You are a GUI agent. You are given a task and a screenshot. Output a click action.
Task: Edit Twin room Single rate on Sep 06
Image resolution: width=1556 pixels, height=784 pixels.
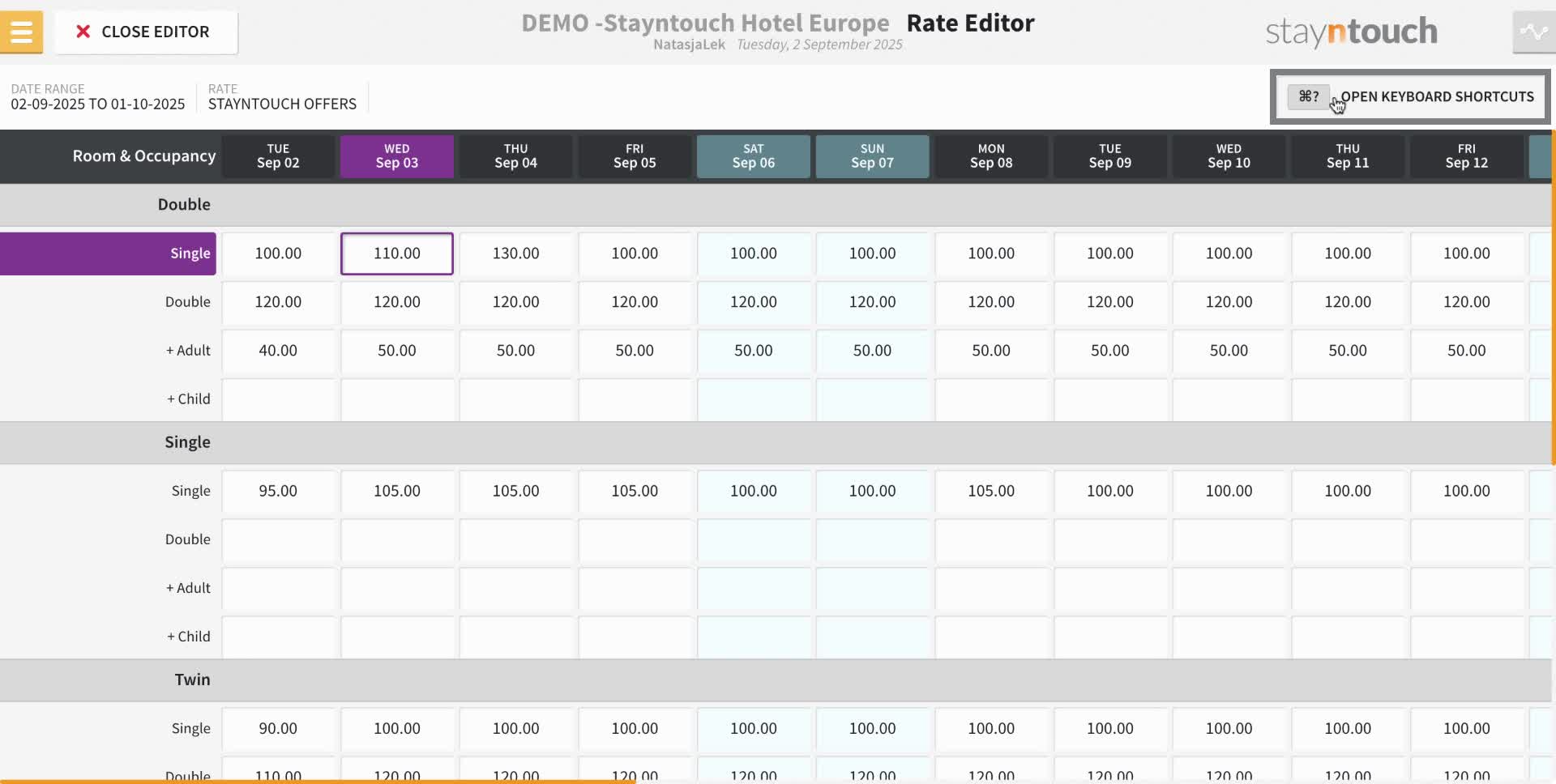coord(754,728)
